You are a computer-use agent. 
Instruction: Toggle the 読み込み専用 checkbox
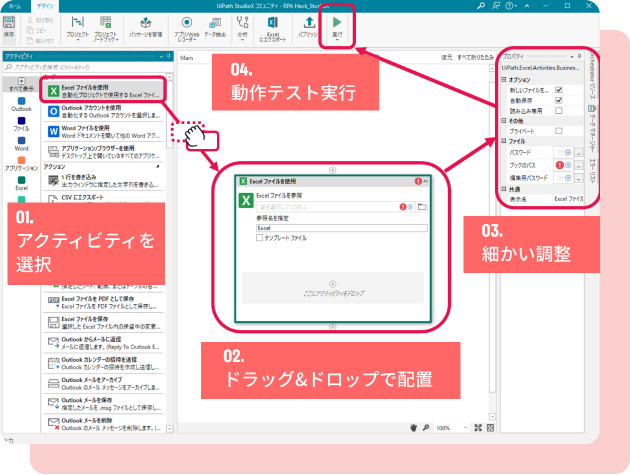click(x=558, y=111)
